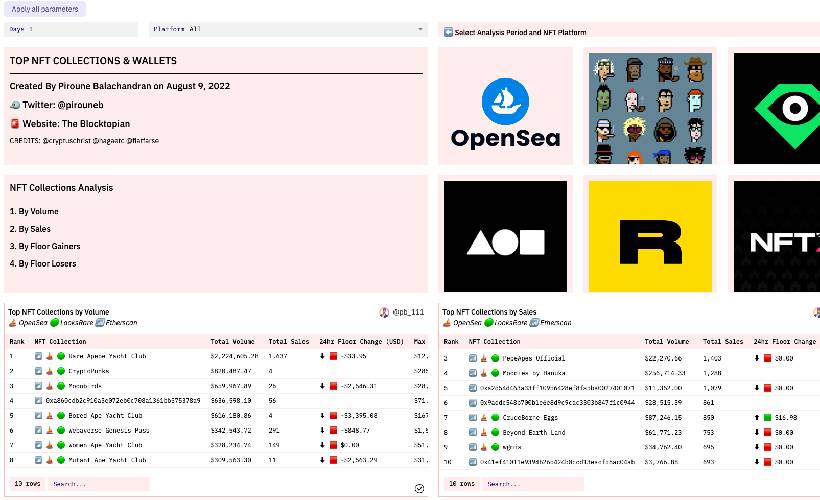Sort Sales table by NFT Collection header
820x500 pixels.
point(494,342)
